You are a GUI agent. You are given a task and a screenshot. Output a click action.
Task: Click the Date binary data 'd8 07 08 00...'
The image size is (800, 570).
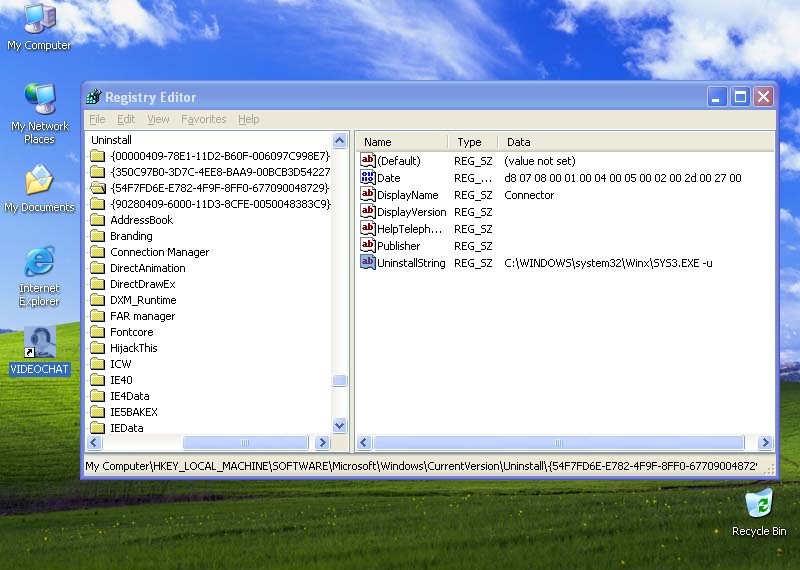pos(622,178)
